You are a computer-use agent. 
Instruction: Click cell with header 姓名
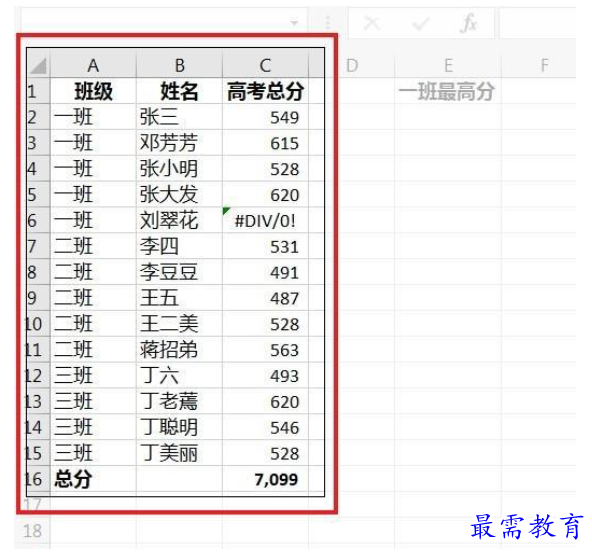[179, 91]
